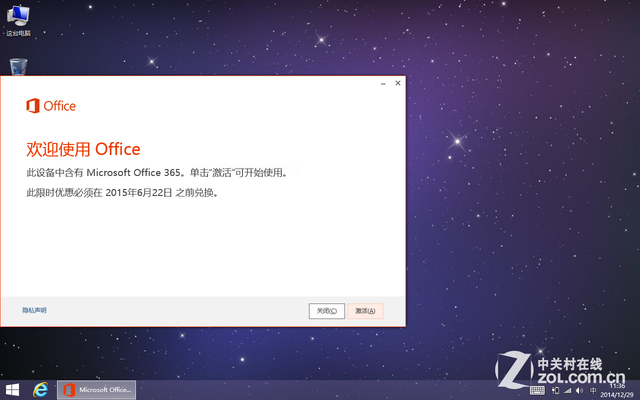
Task: Minimize the Office welcome dialog
Action: pyautogui.click(x=383, y=83)
